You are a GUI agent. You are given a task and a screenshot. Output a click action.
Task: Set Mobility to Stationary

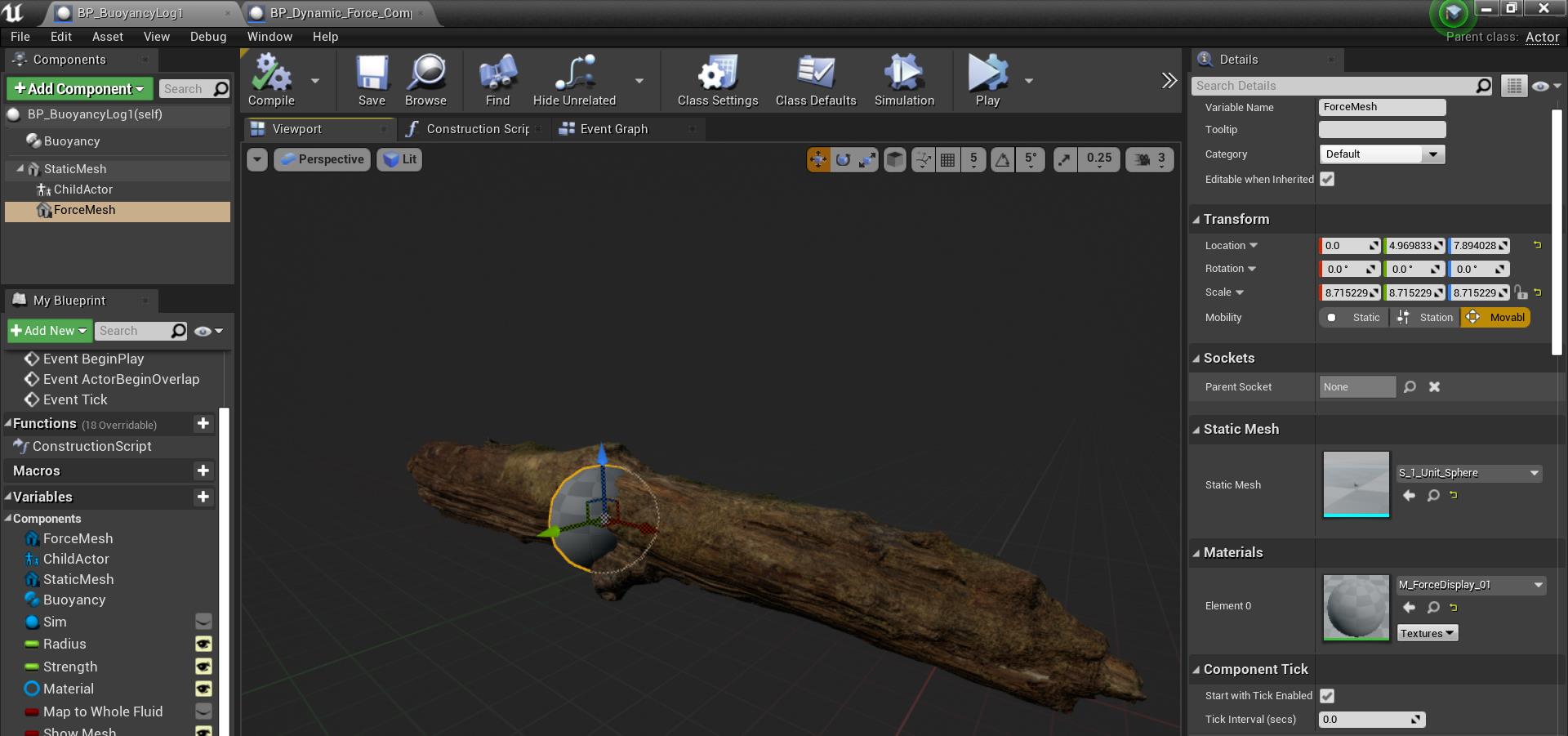tap(1425, 318)
